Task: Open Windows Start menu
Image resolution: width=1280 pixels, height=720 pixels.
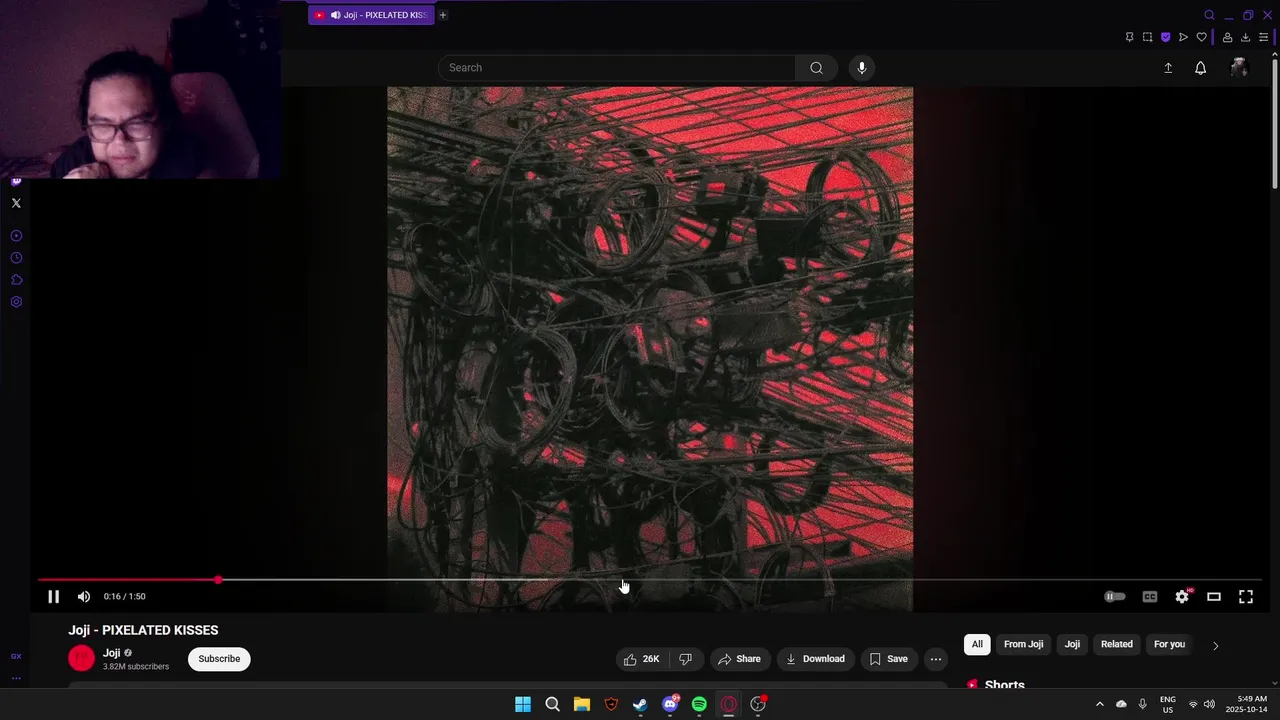Action: tap(523, 704)
